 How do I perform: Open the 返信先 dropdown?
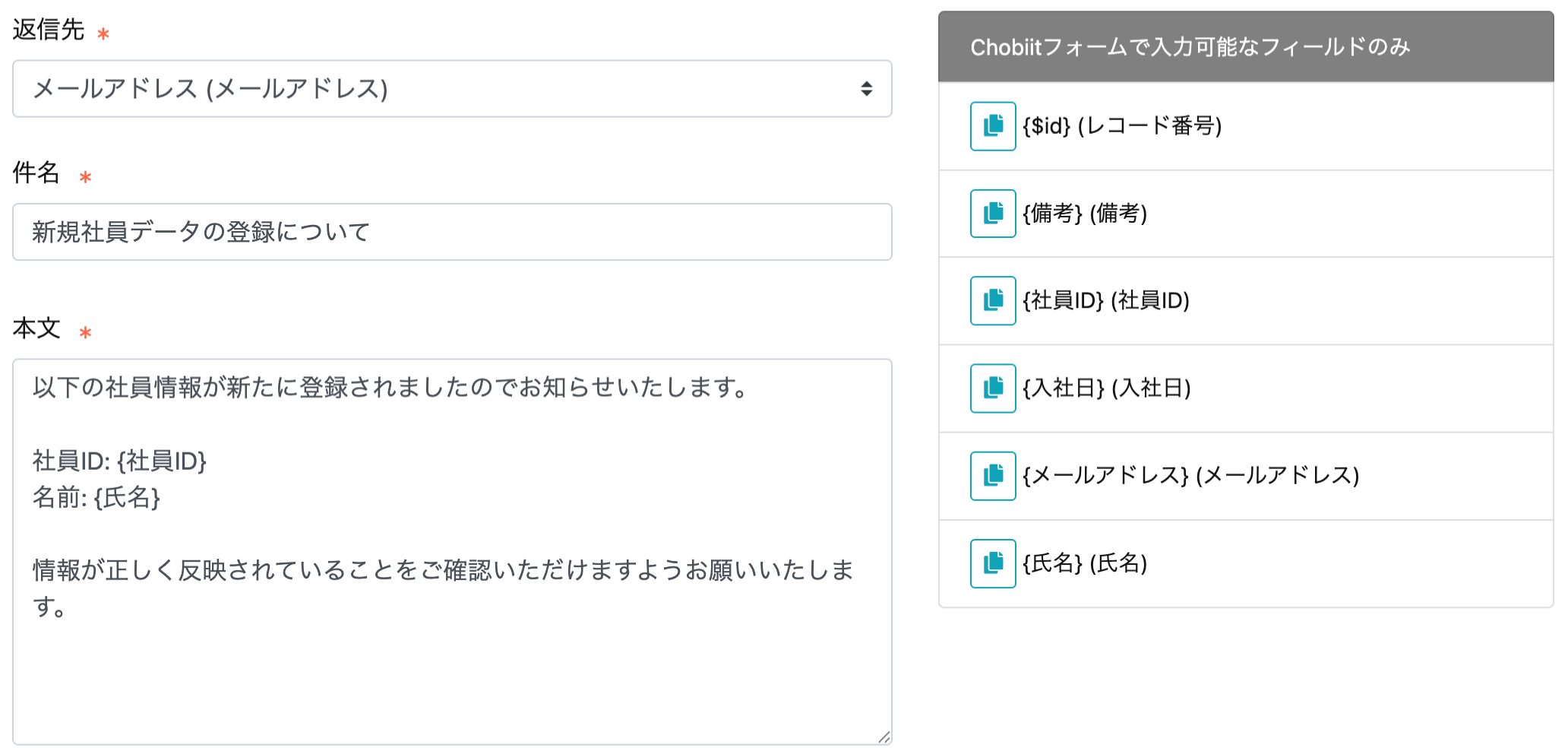coord(452,89)
